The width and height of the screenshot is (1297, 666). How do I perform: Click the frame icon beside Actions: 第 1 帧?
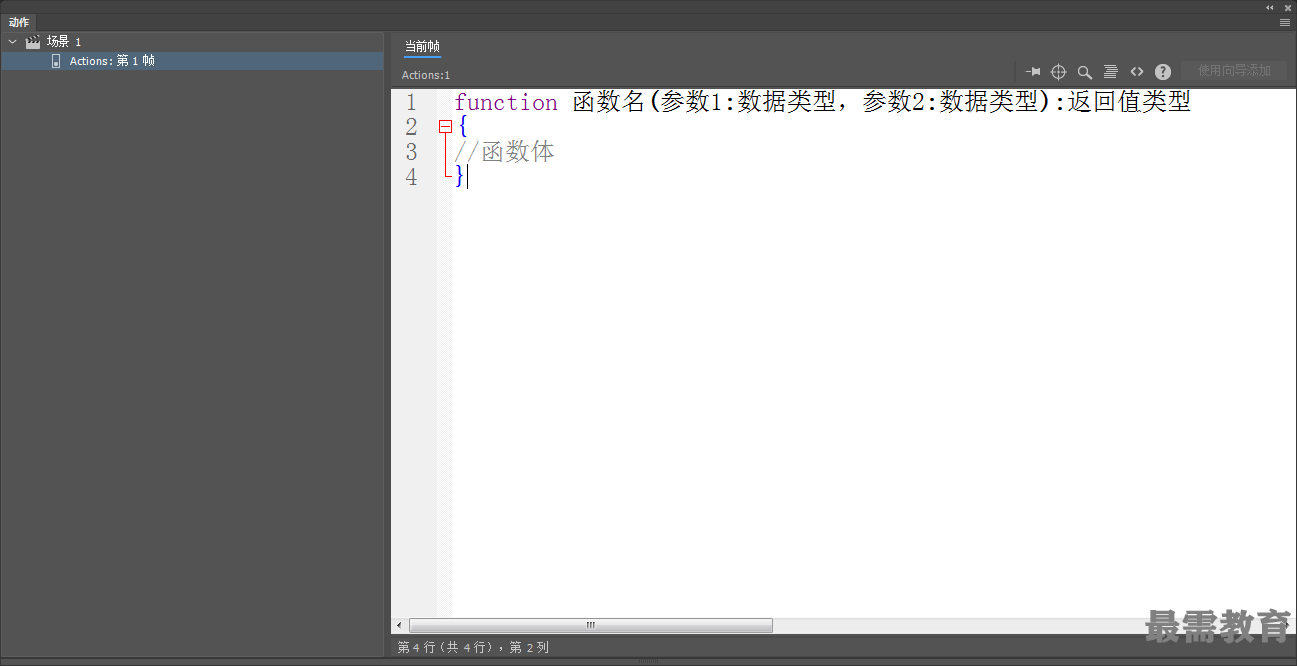click(x=56, y=61)
